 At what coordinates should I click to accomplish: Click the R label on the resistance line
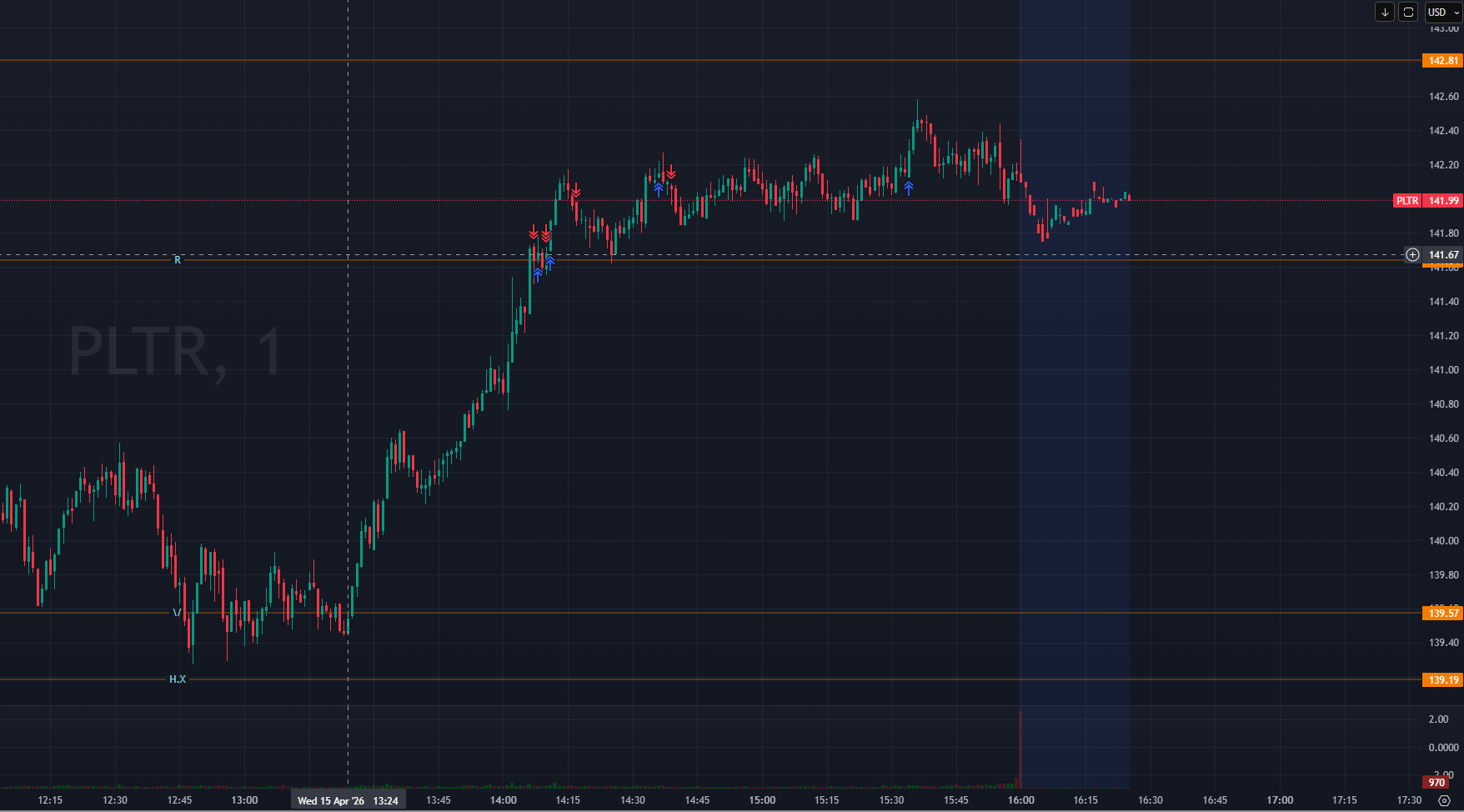click(x=178, y=260)
